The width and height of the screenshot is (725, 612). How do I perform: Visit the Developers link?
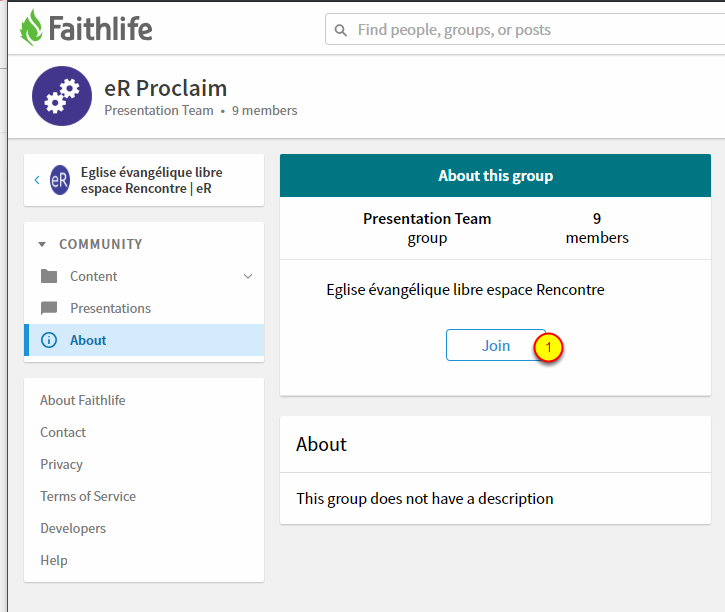(73, 529)
